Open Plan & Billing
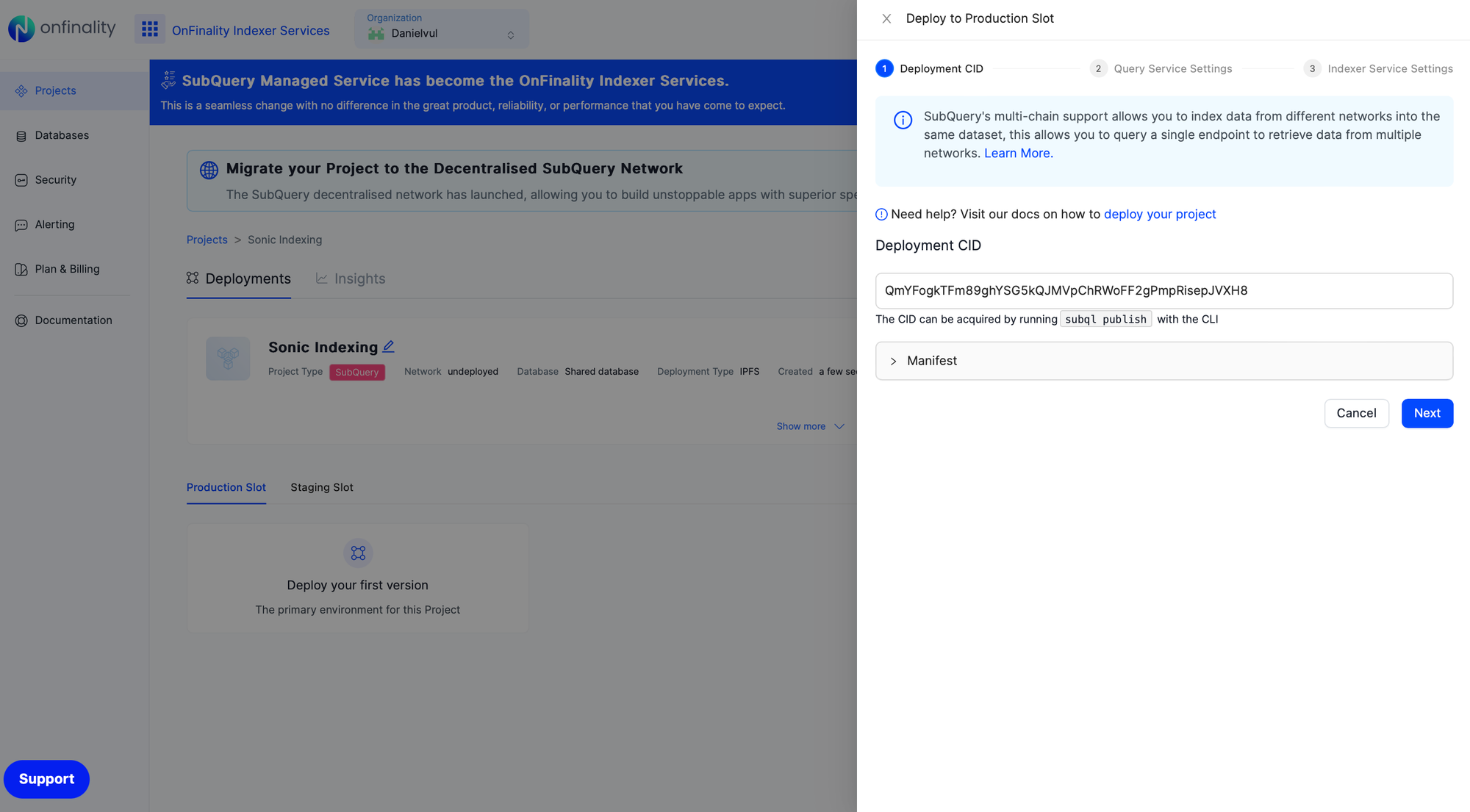The width and height of the screenshot is (1470, 812). tap(67, 269)
